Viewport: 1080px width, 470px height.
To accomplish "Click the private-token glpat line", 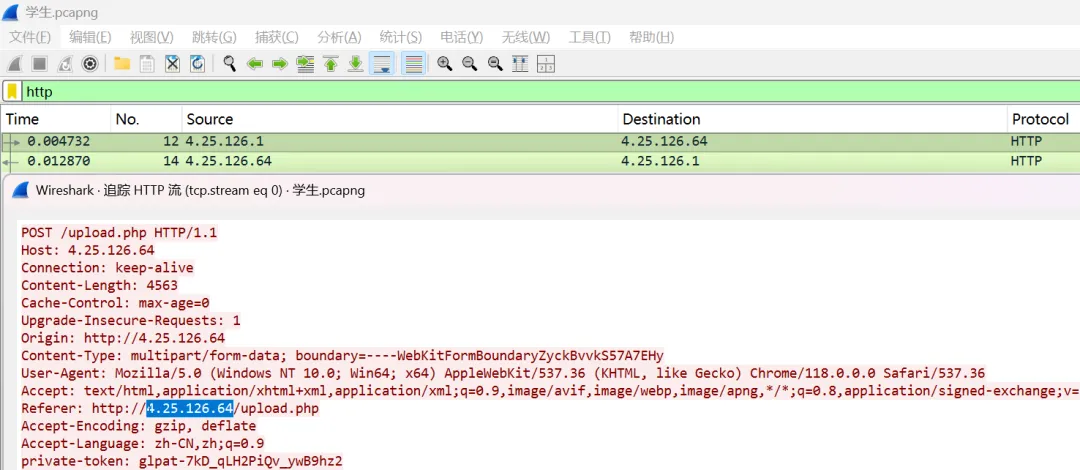I will pos(182,460).
